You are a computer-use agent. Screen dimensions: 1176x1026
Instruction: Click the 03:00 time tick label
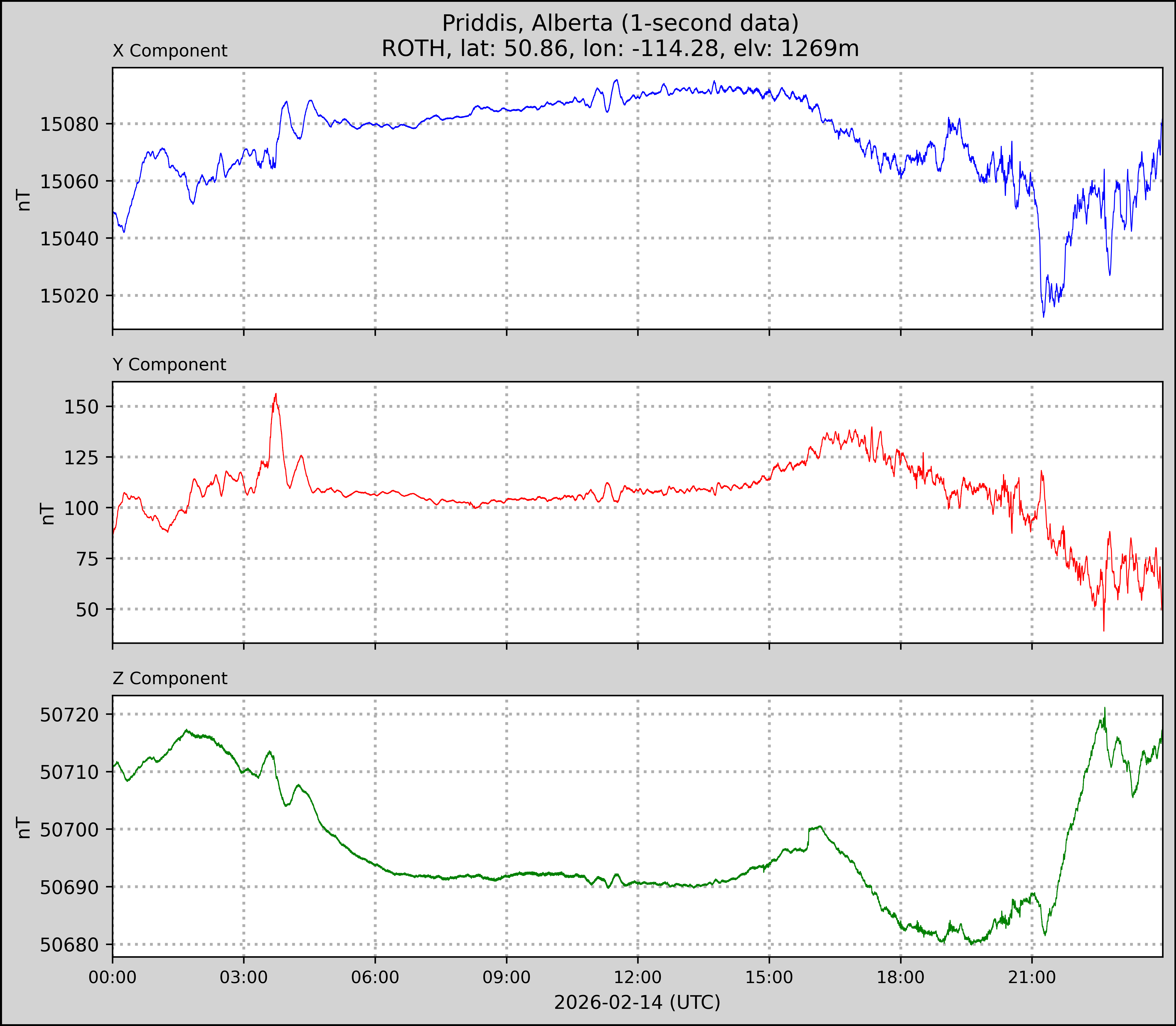coord(244,977)
